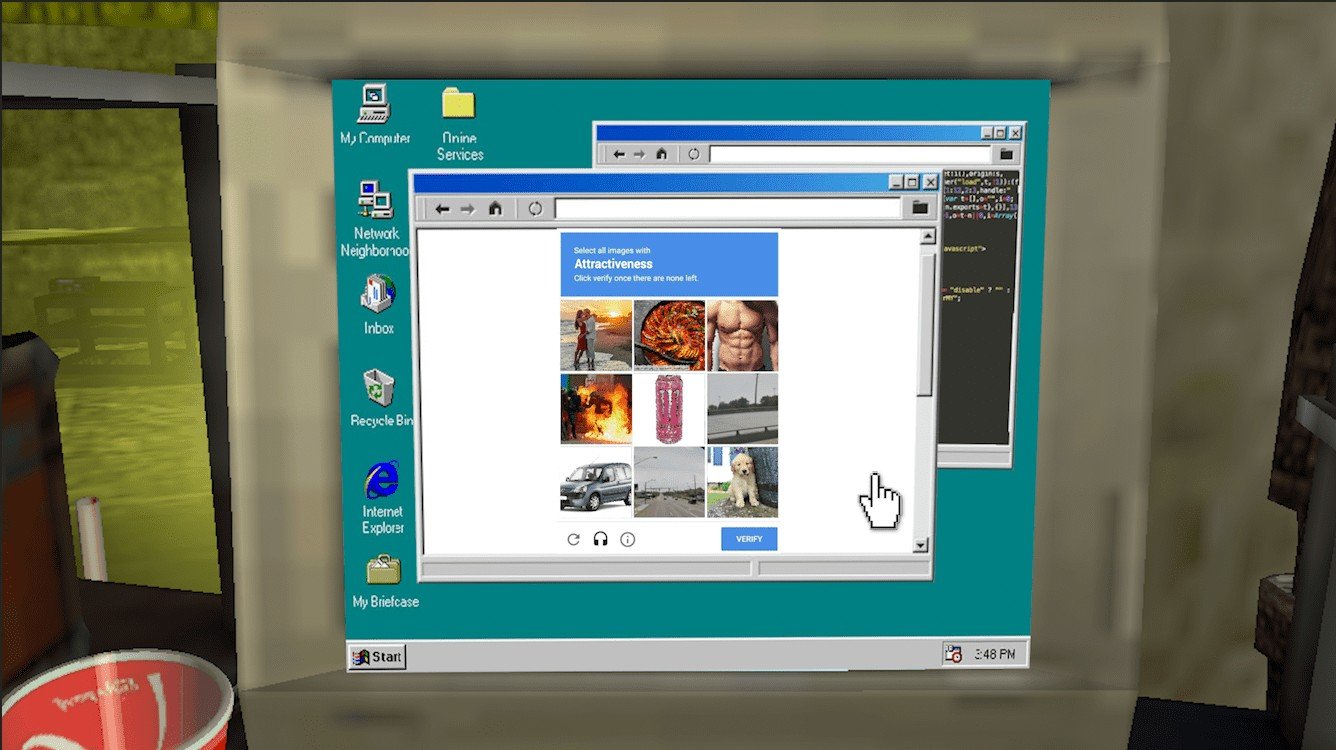This screenshot has height=750, width=1336.
Task: Click the system tray icon beside the clock
Action: coord(954,654)
